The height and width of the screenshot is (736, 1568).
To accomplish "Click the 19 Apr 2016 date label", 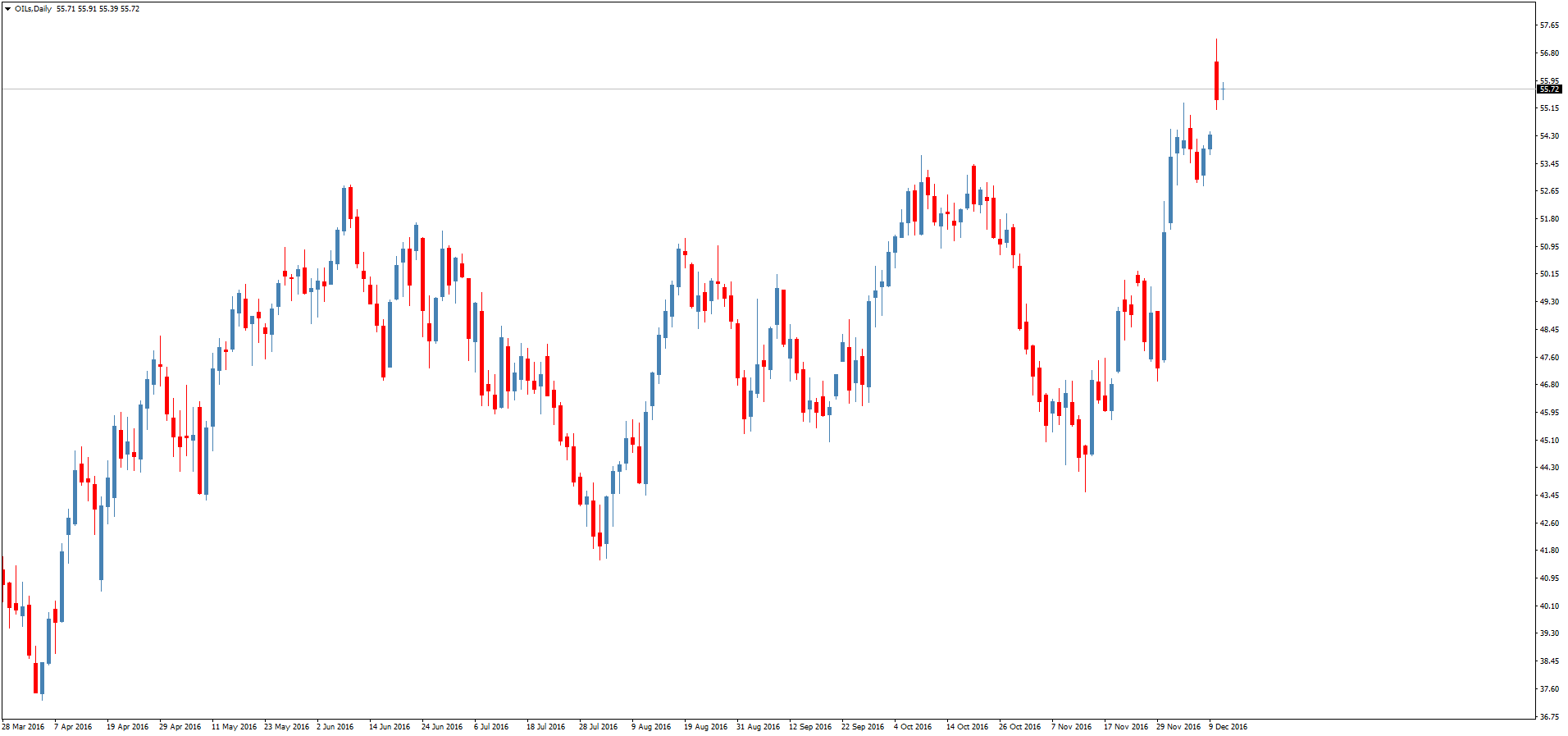I will pyautogui.click(x=127, y=727).
